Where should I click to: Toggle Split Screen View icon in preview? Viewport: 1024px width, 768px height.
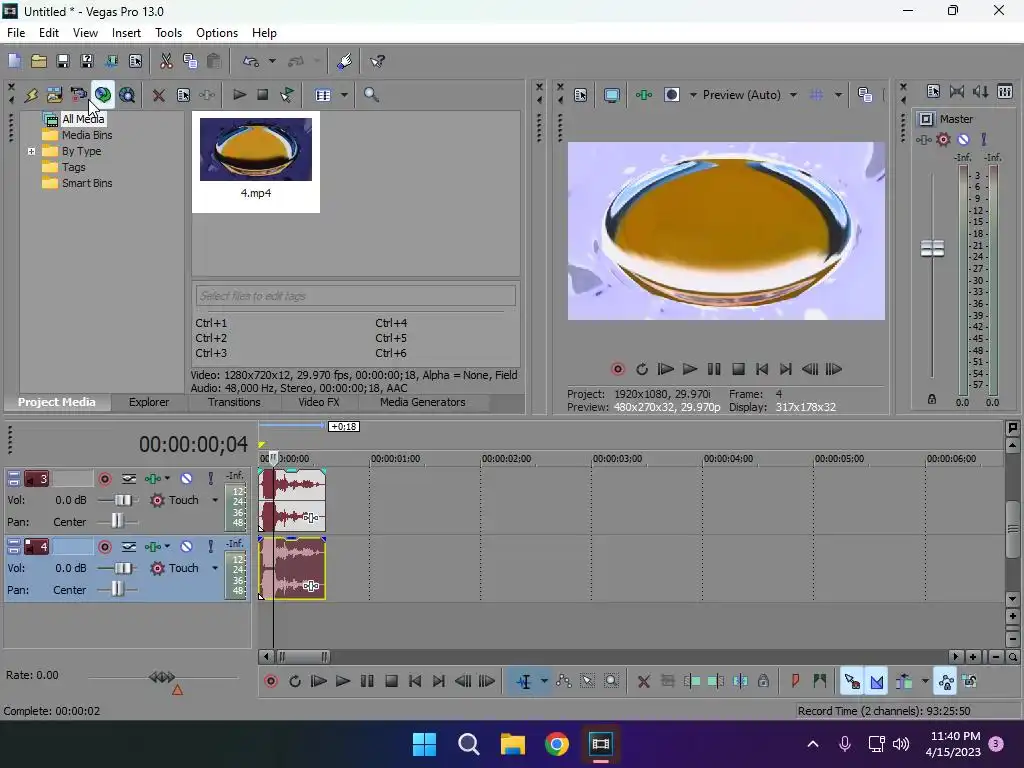pos(672,95)
